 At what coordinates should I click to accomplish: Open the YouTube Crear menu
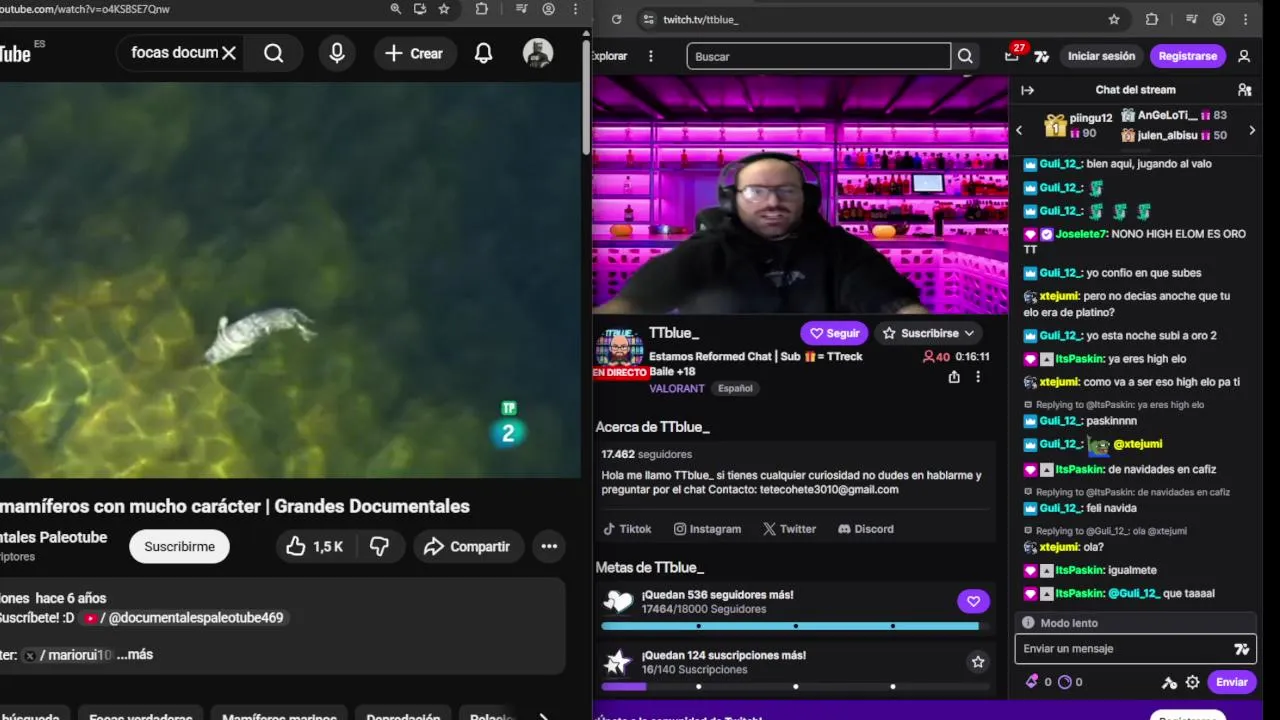(x=414, y=53)
